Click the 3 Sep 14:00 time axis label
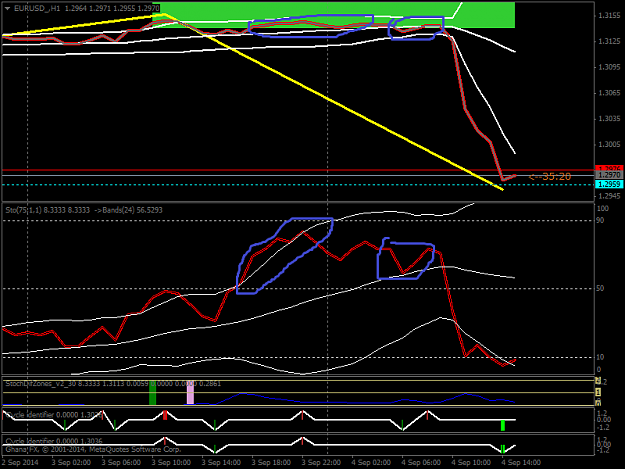625x469 pixels. tap(221, 463)
